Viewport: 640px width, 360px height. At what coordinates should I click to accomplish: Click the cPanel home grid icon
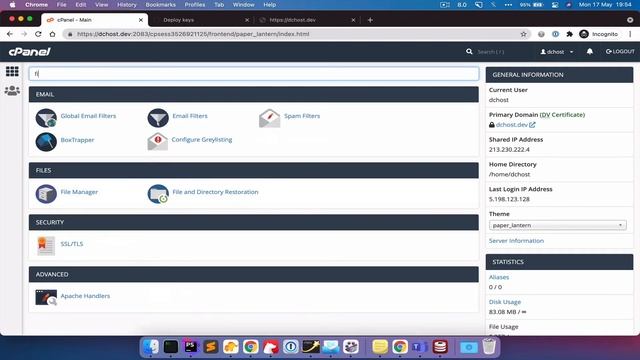(x=12, y=71)
